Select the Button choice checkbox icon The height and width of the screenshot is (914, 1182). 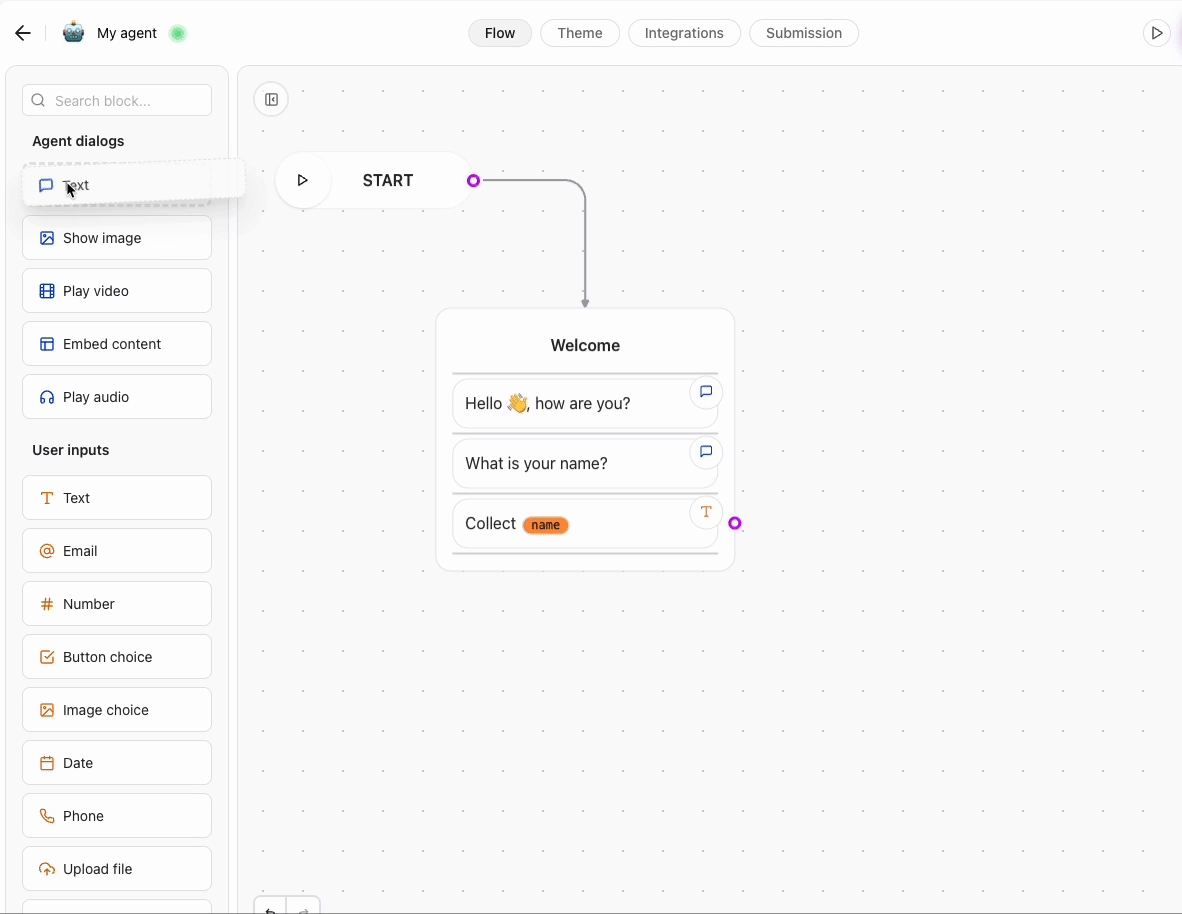(46, 657)
